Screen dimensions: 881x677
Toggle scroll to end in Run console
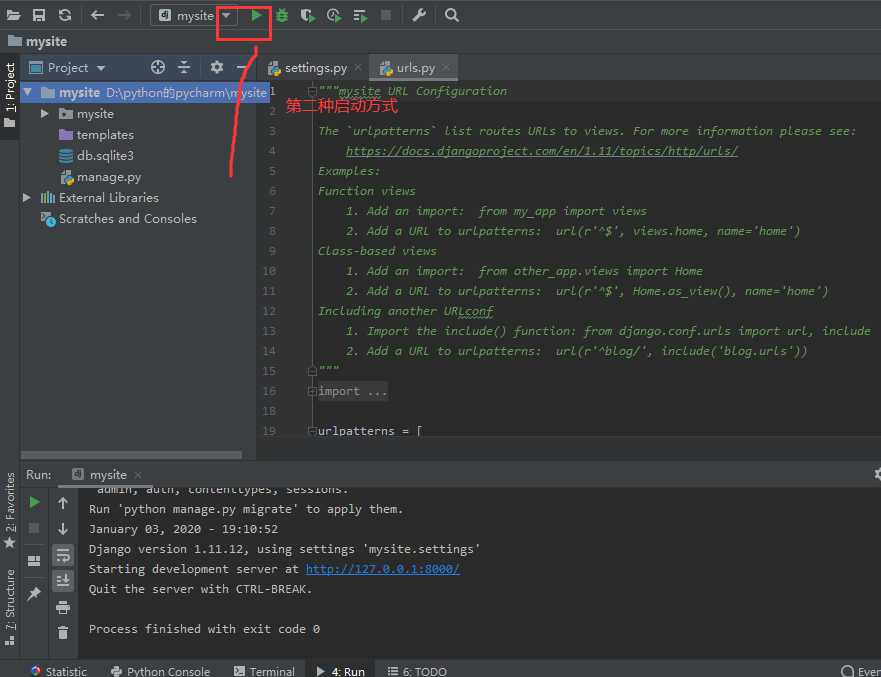pyautogui.click(x=63, y=580)
